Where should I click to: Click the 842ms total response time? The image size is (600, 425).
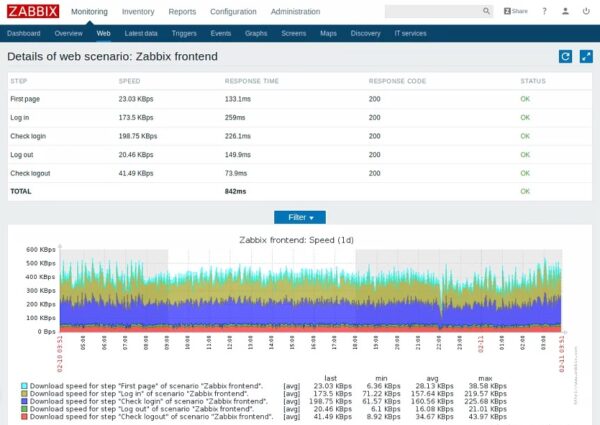click(x=235, y=191)
